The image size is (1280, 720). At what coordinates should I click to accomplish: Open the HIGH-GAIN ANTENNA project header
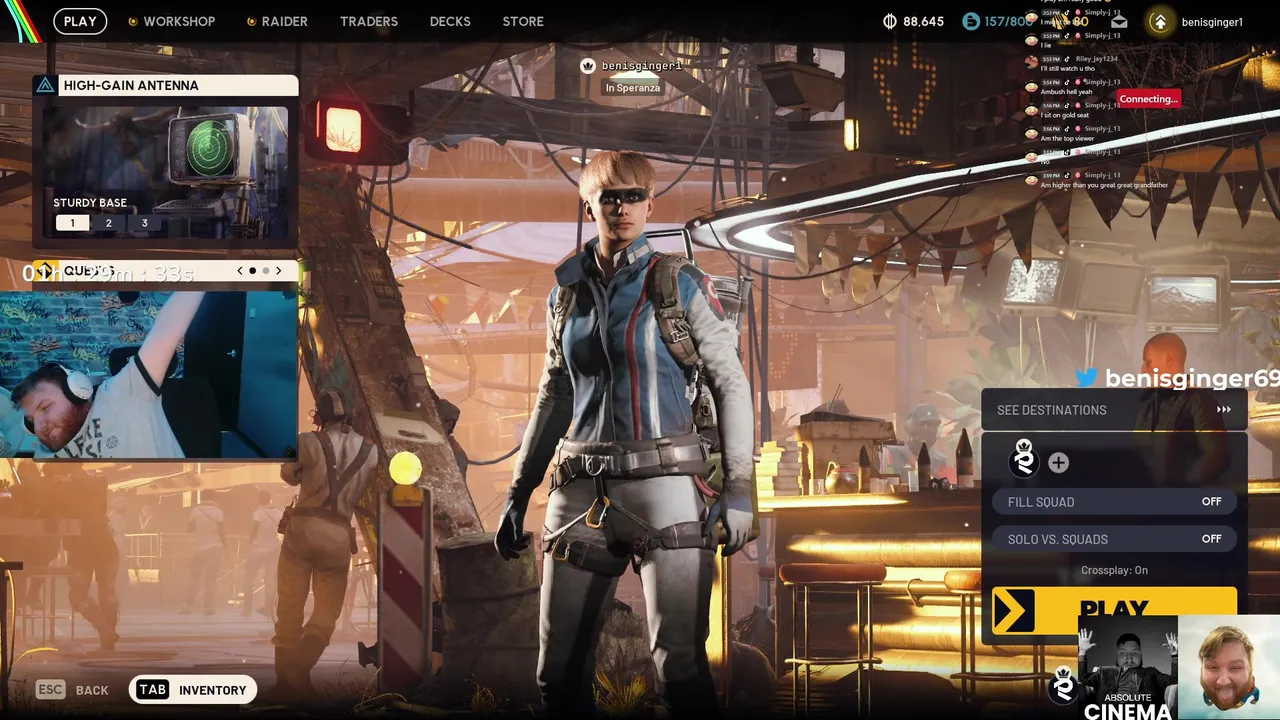pyautogui.click(x=165, y=85)
